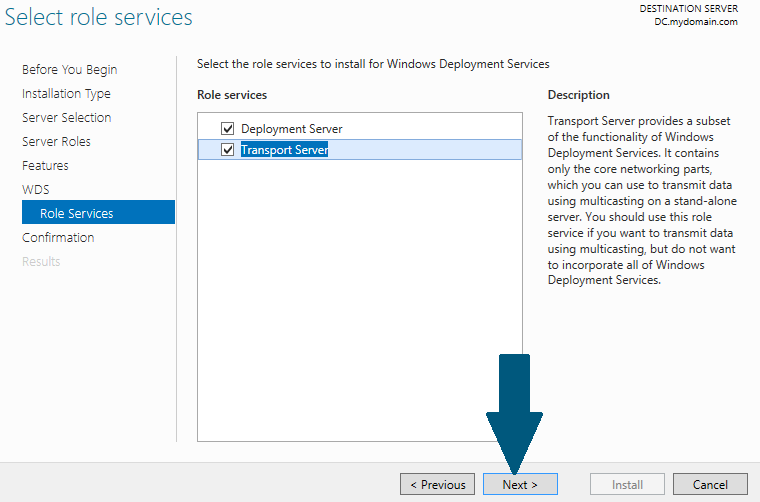Uncheck the Deployment Server checkbox
760x502 pixels.
(x=227, y=128)
